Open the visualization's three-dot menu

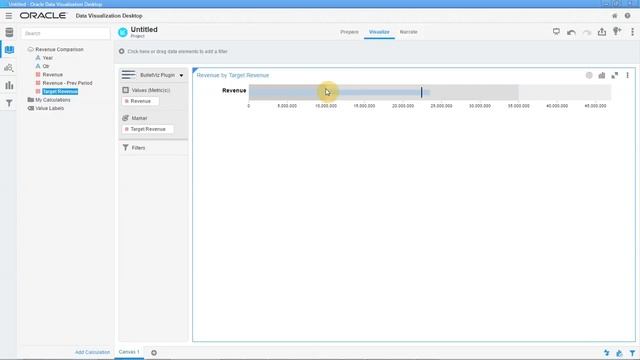coord(627,75)
